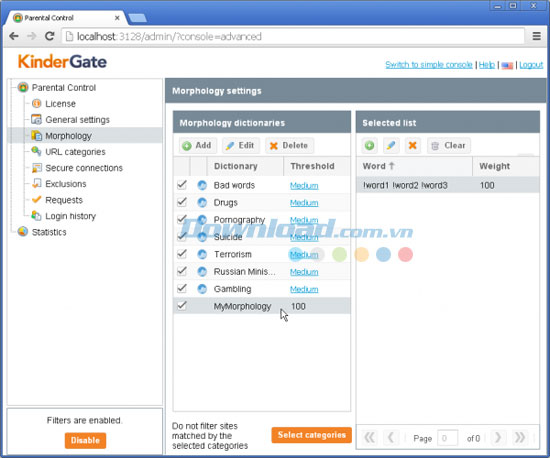Go to the last page of Selected list
The image size is (550, 458).
519,438
